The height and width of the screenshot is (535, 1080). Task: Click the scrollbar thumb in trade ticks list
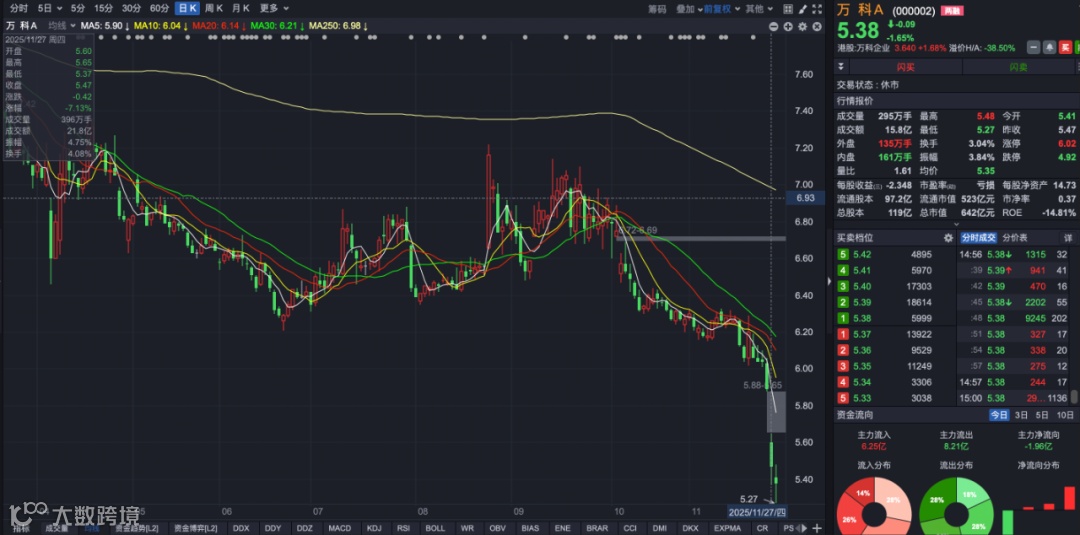coord(1074,397)
